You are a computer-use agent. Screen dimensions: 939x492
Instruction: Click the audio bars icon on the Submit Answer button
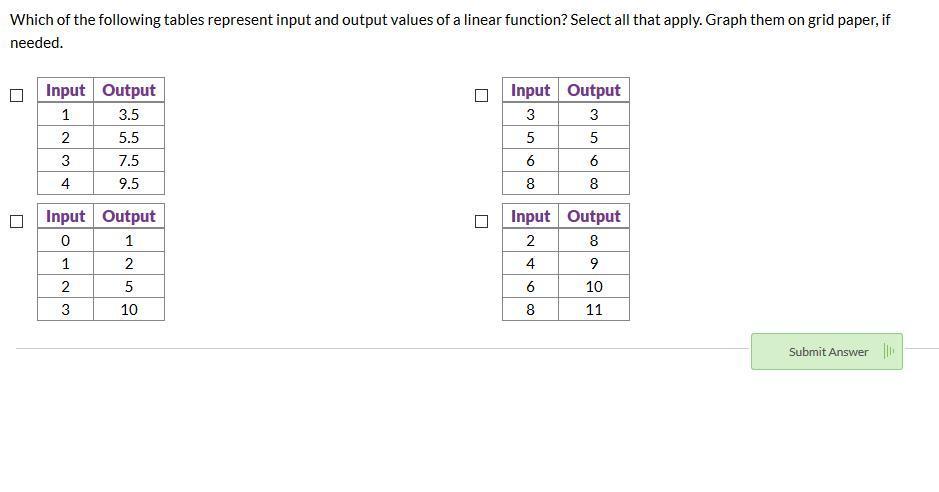[888, 351]
